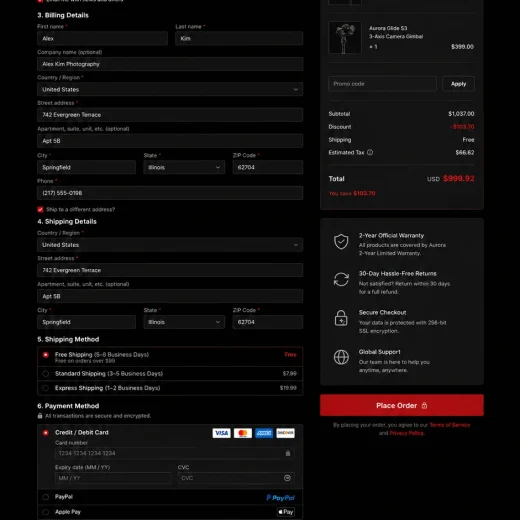Click the Estimated Tax info icon
520x520 pixels.
(370, 152)
